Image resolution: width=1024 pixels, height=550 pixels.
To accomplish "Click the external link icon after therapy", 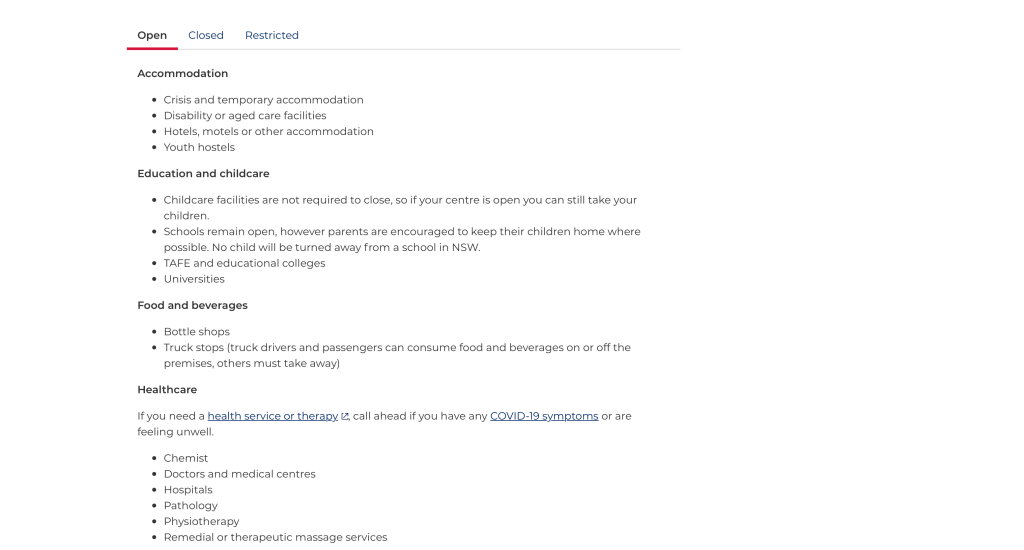I will coord(345,417).
